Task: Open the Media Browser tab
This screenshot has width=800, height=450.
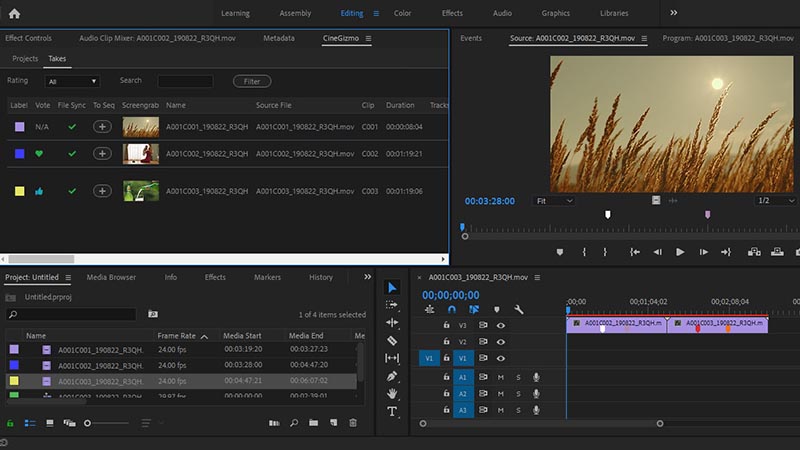Action: [111, 278]
